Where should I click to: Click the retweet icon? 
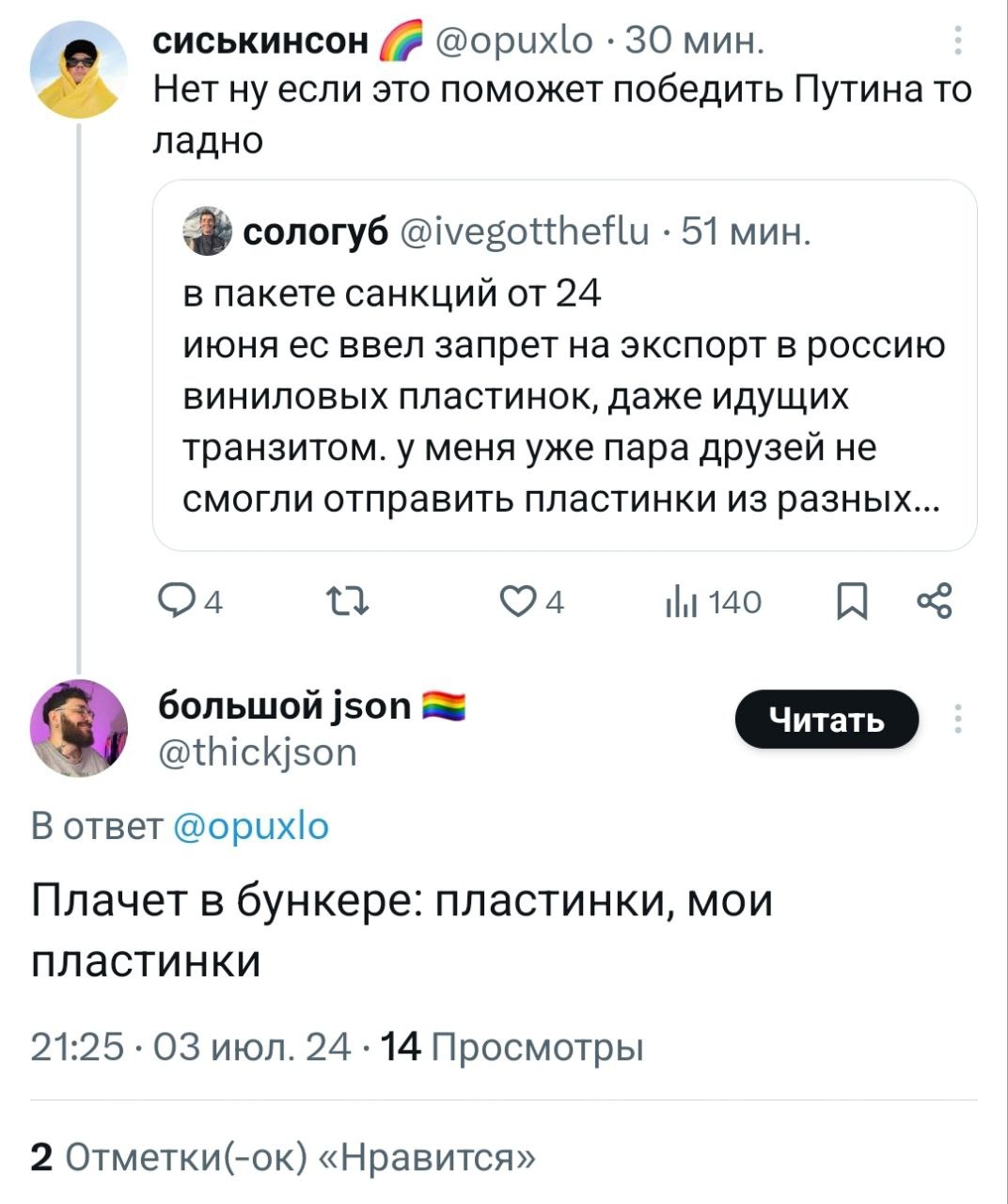(x=346, y=601)
